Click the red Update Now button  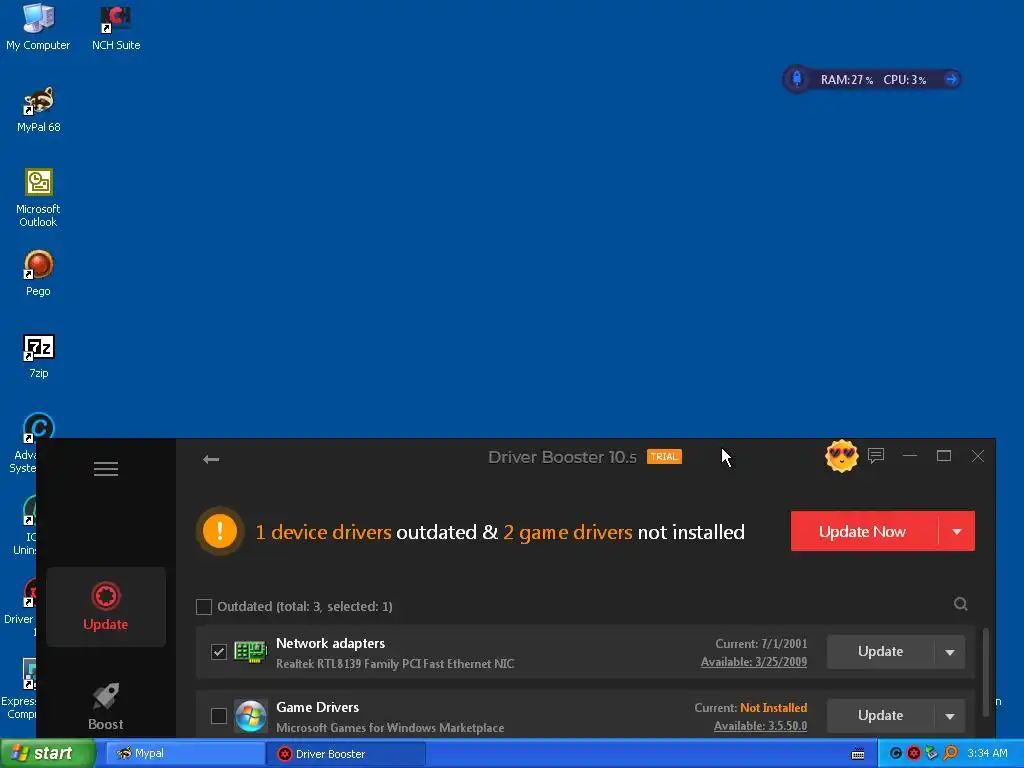[863, 532]
